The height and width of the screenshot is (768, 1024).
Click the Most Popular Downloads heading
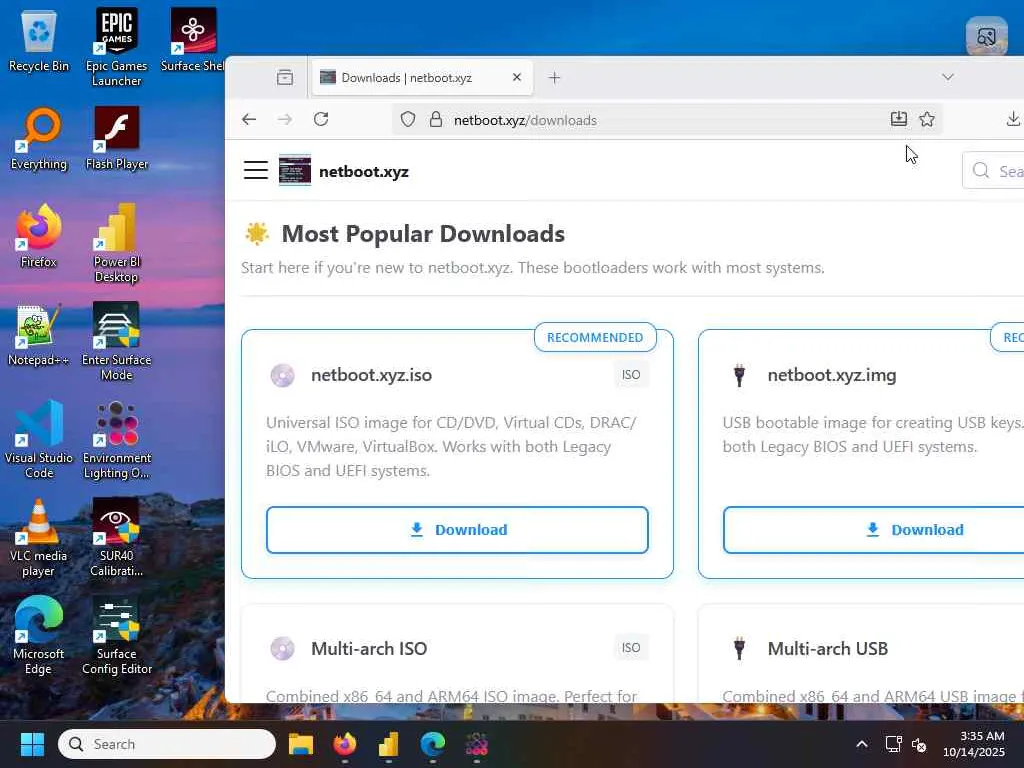[x=423, y=234]
